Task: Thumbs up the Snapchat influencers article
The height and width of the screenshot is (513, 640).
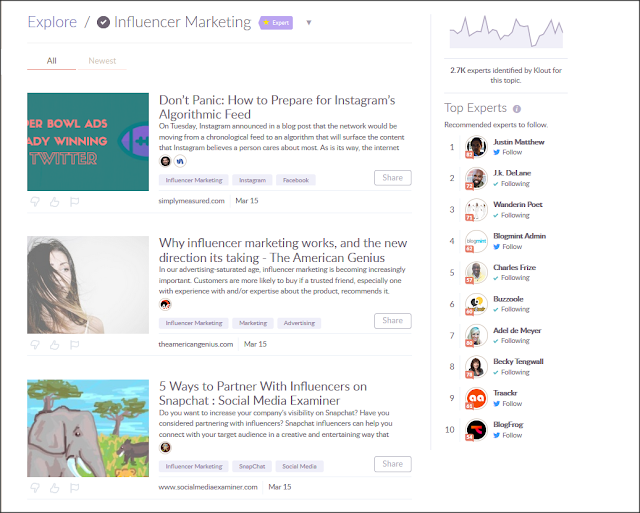Action: click(55, 488)
